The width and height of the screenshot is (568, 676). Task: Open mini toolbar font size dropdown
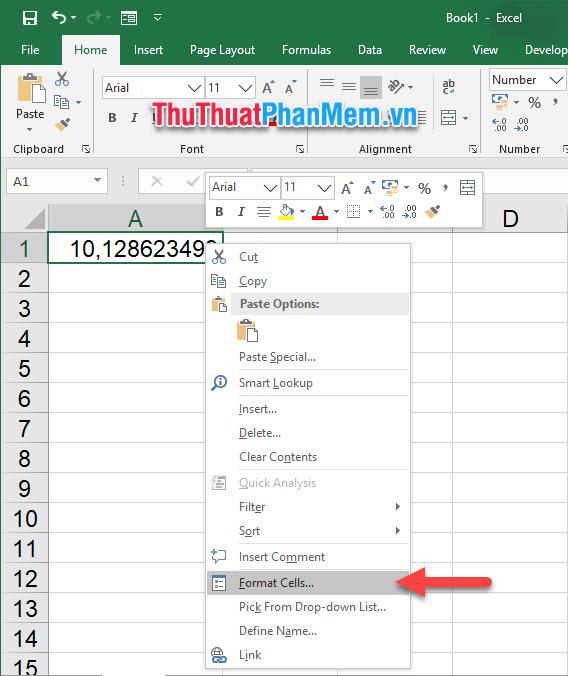[324, 188]
